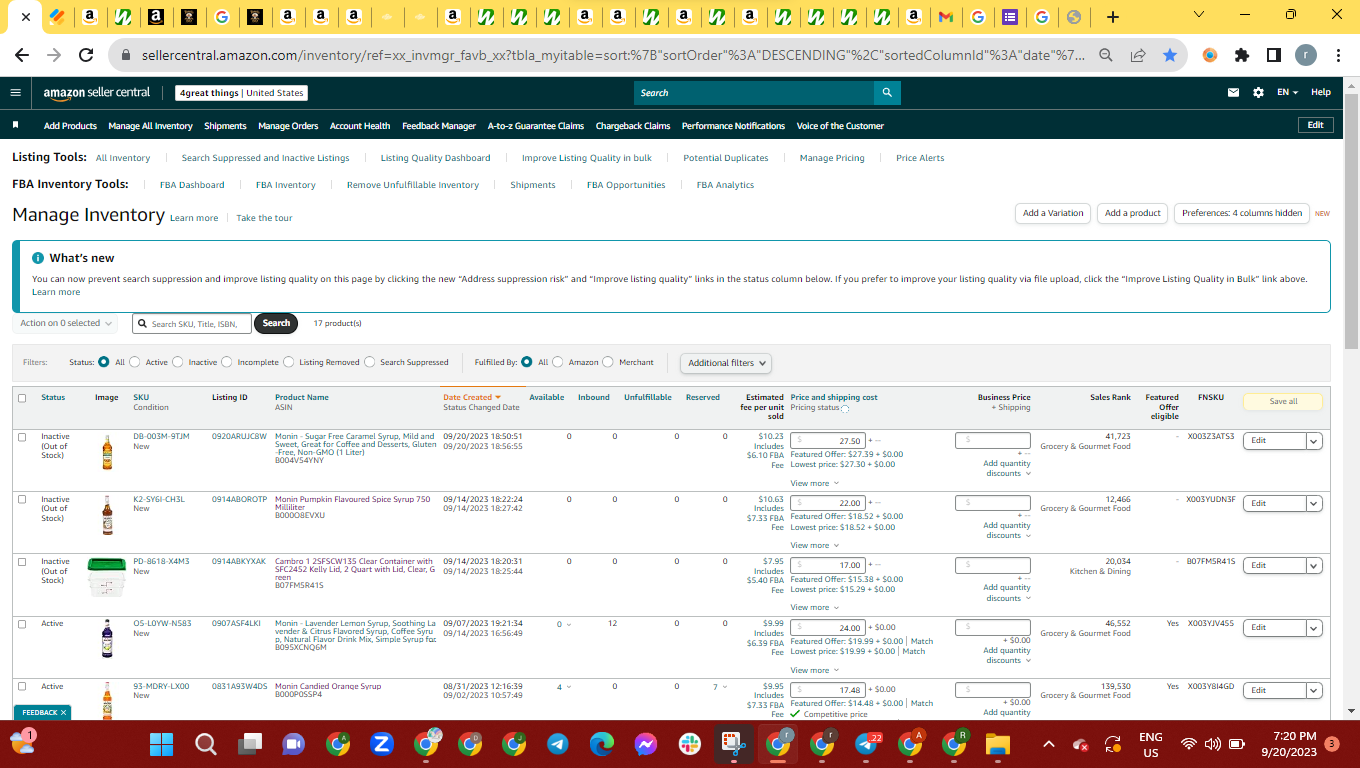Click the Windows Task View icon
The image size is (1360, 768).
(249, 744)
